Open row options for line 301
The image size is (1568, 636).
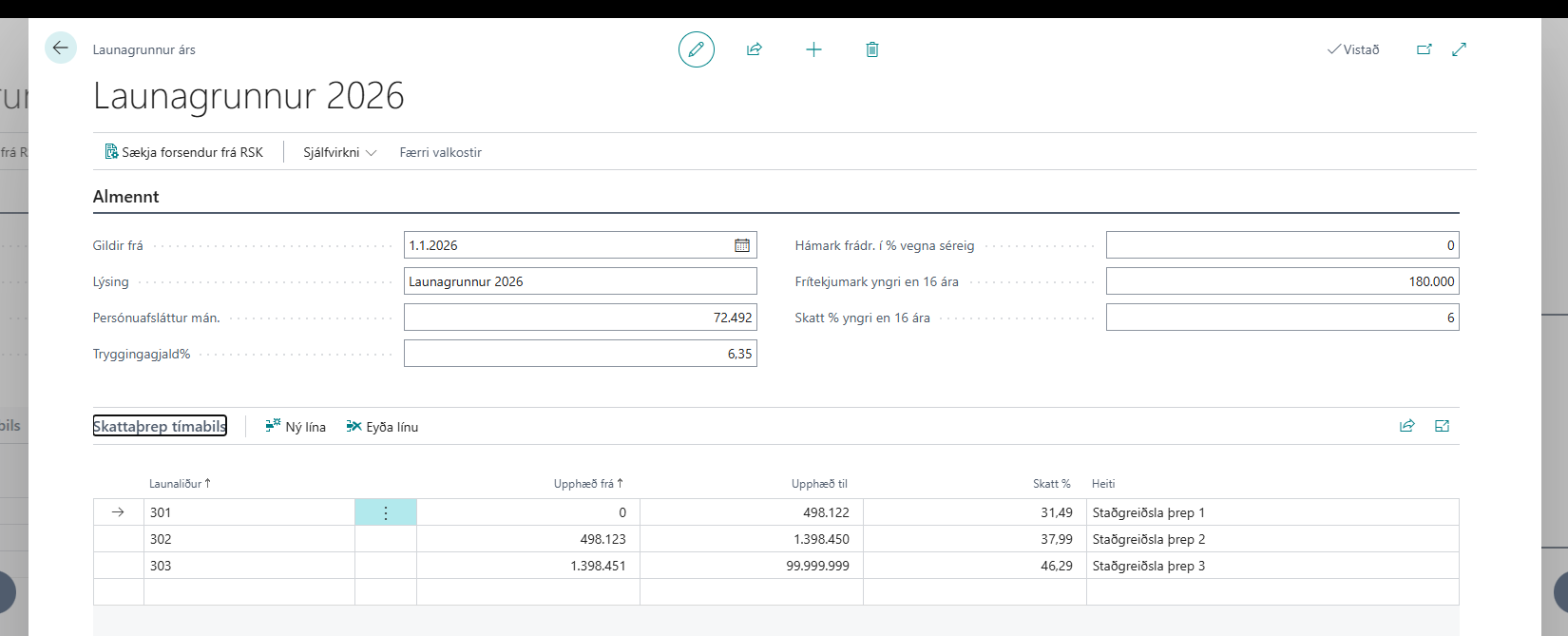[x=386, y=512]
